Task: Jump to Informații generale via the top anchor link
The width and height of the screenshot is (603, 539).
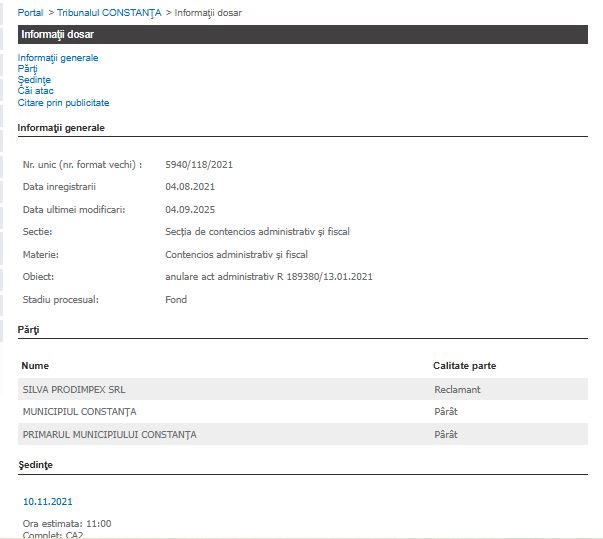Action: coord(58,58)
